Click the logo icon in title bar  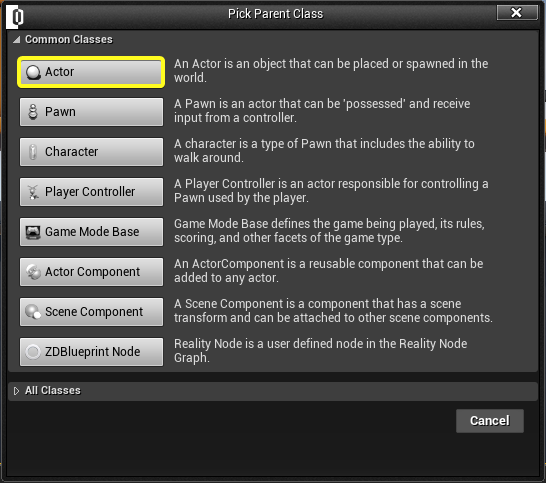coord(15,16)
